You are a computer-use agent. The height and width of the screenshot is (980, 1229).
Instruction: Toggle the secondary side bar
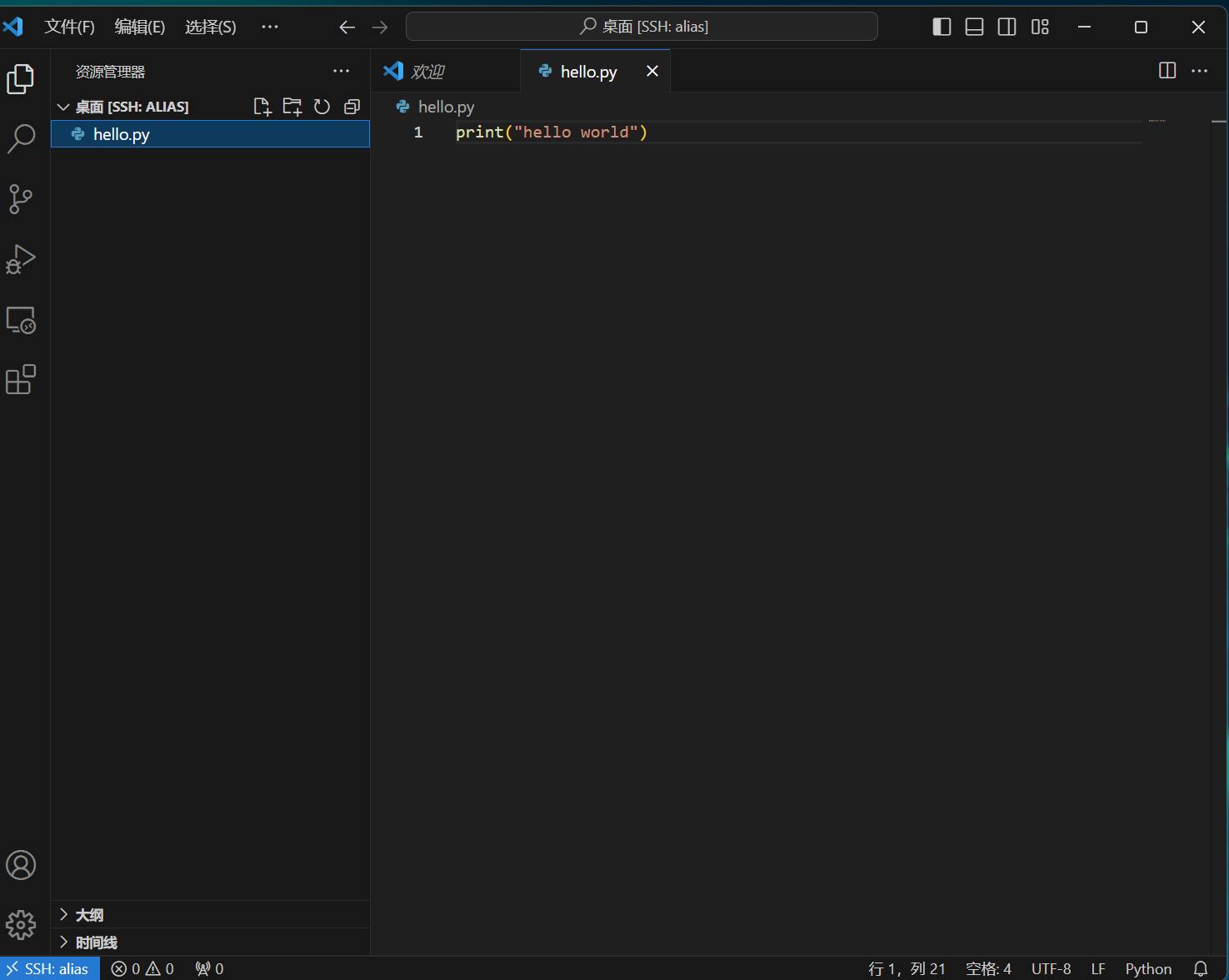tap(1007, 27)
